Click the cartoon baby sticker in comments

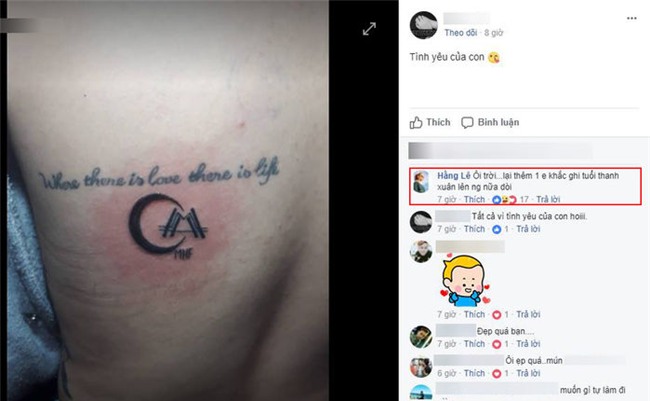[465, 280]
